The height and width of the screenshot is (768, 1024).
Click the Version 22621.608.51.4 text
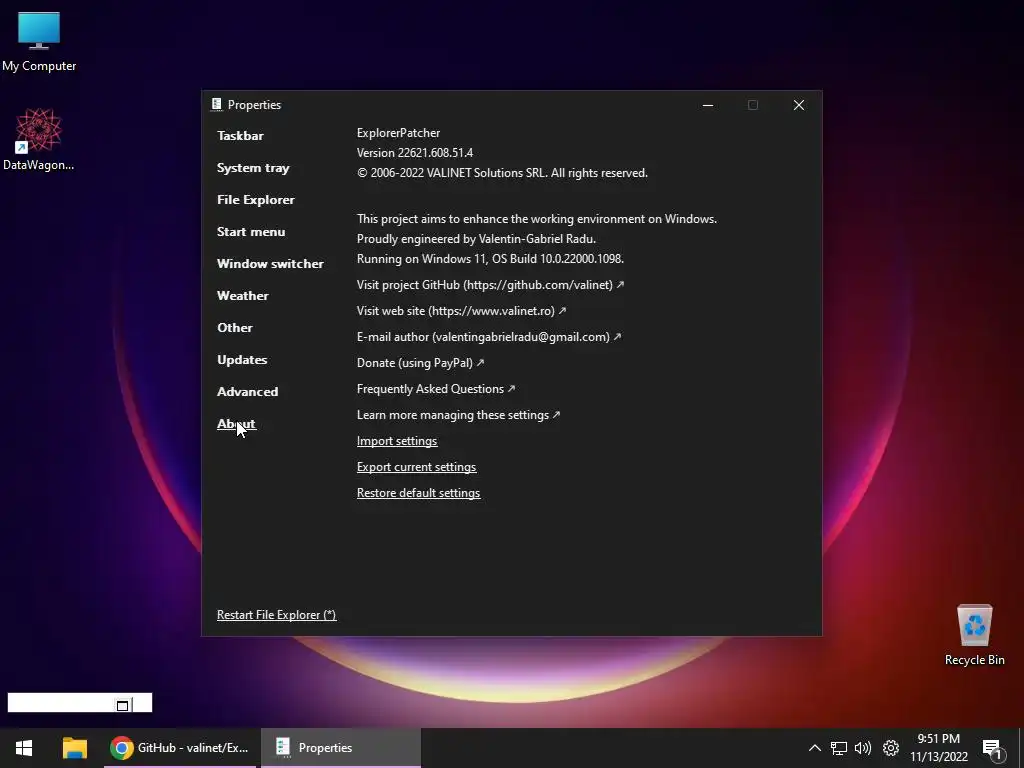tap(415, 153)
